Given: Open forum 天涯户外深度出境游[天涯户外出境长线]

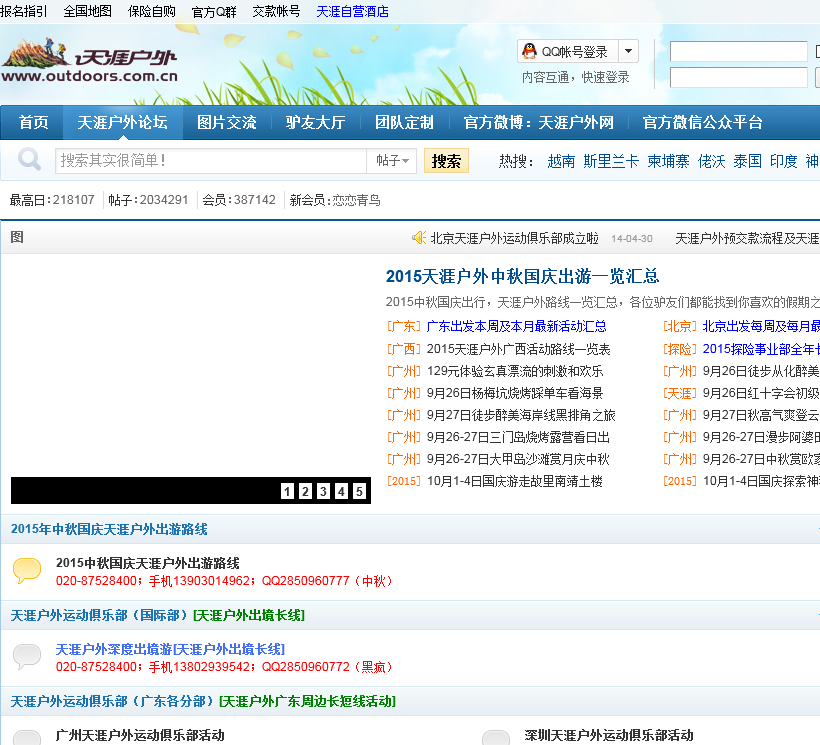Looking at the screenshot, I should coord(170,649).
